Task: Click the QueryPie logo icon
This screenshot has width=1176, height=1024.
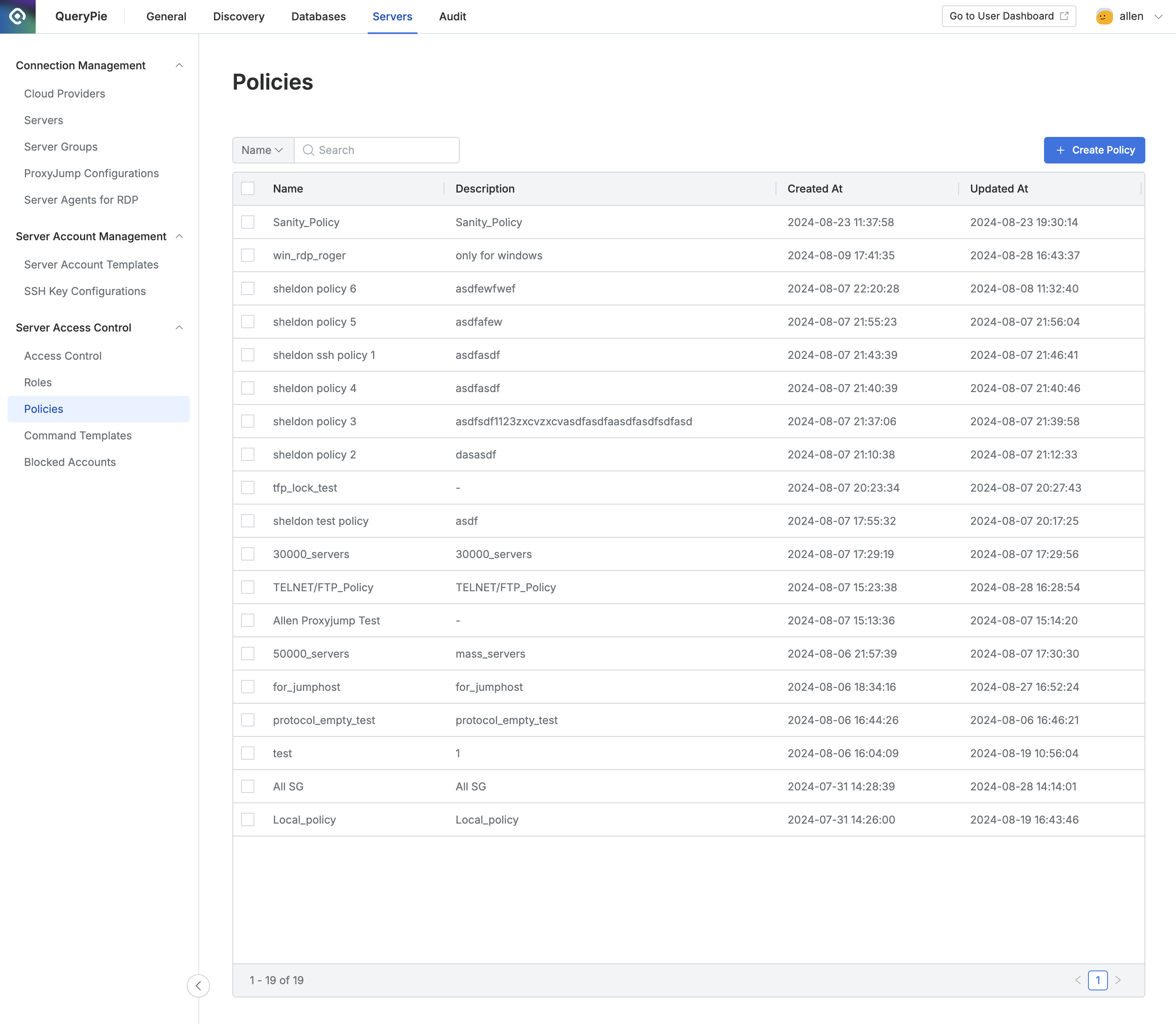Action: click(x=18, y=17)
